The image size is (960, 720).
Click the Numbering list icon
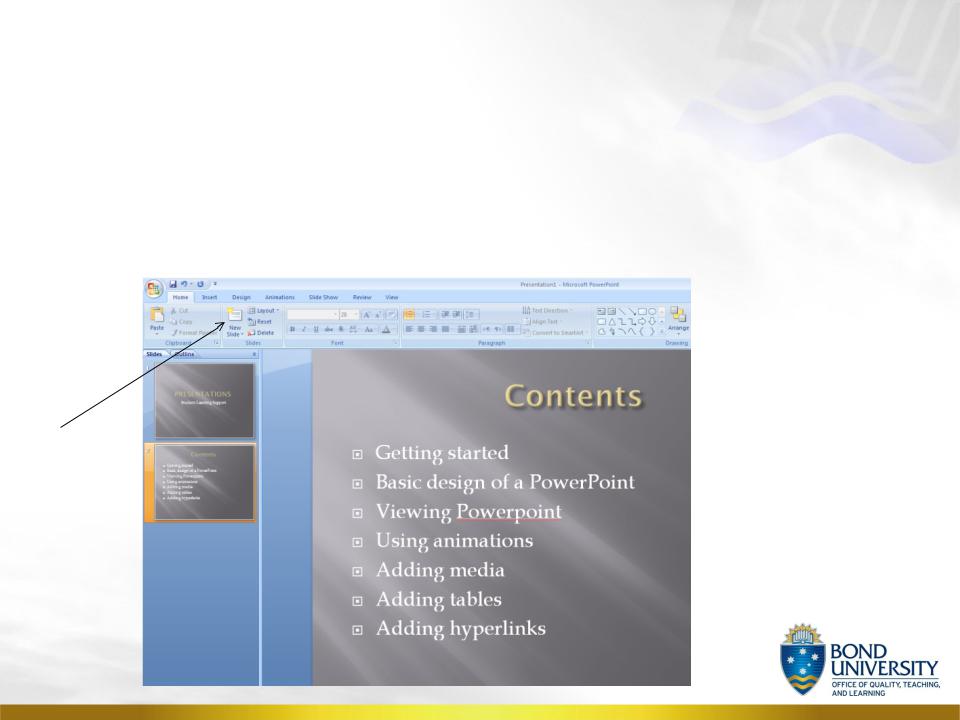tap(428, 315)
